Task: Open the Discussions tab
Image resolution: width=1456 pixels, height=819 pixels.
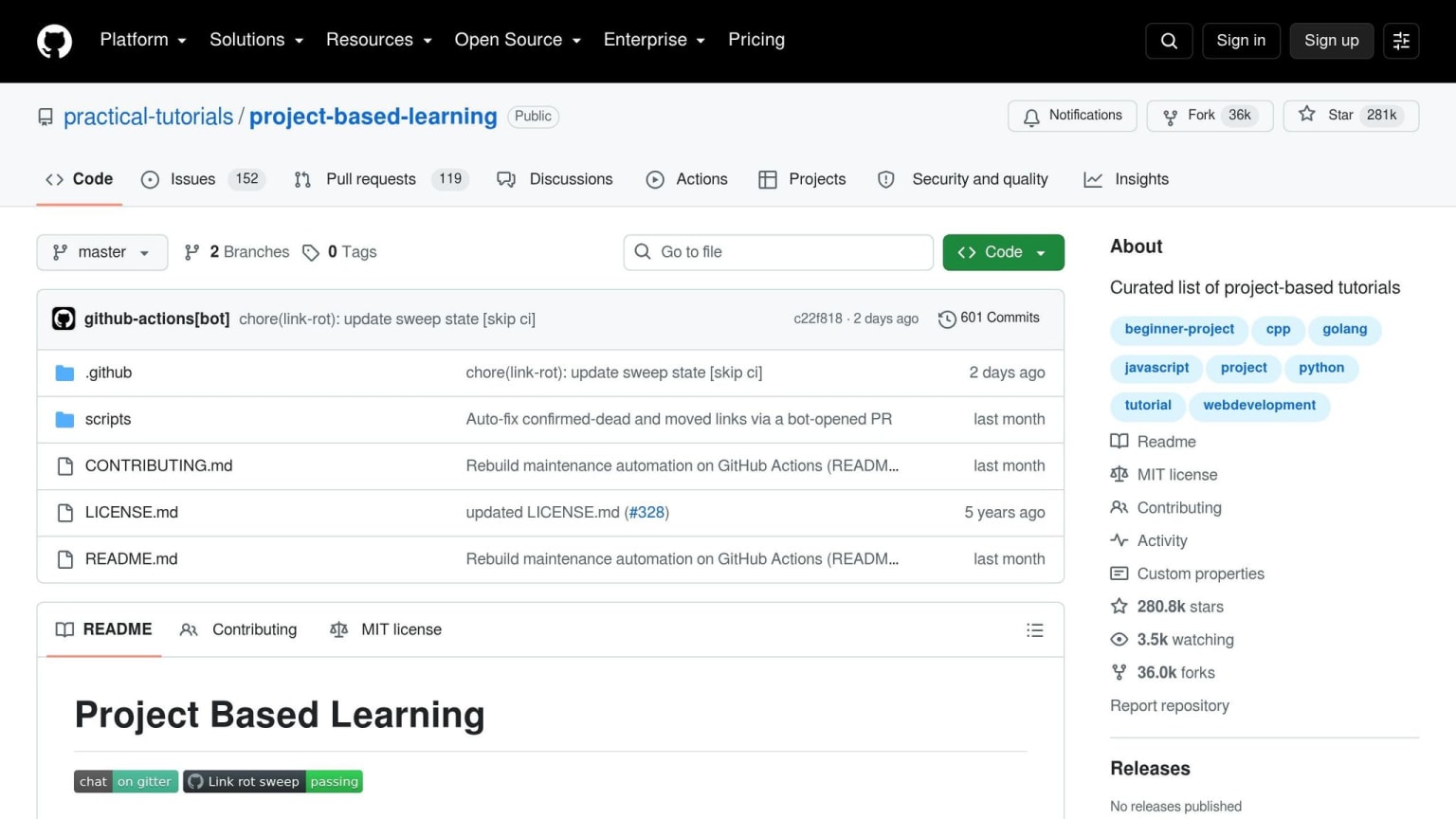Action: [x=555, y=179]
